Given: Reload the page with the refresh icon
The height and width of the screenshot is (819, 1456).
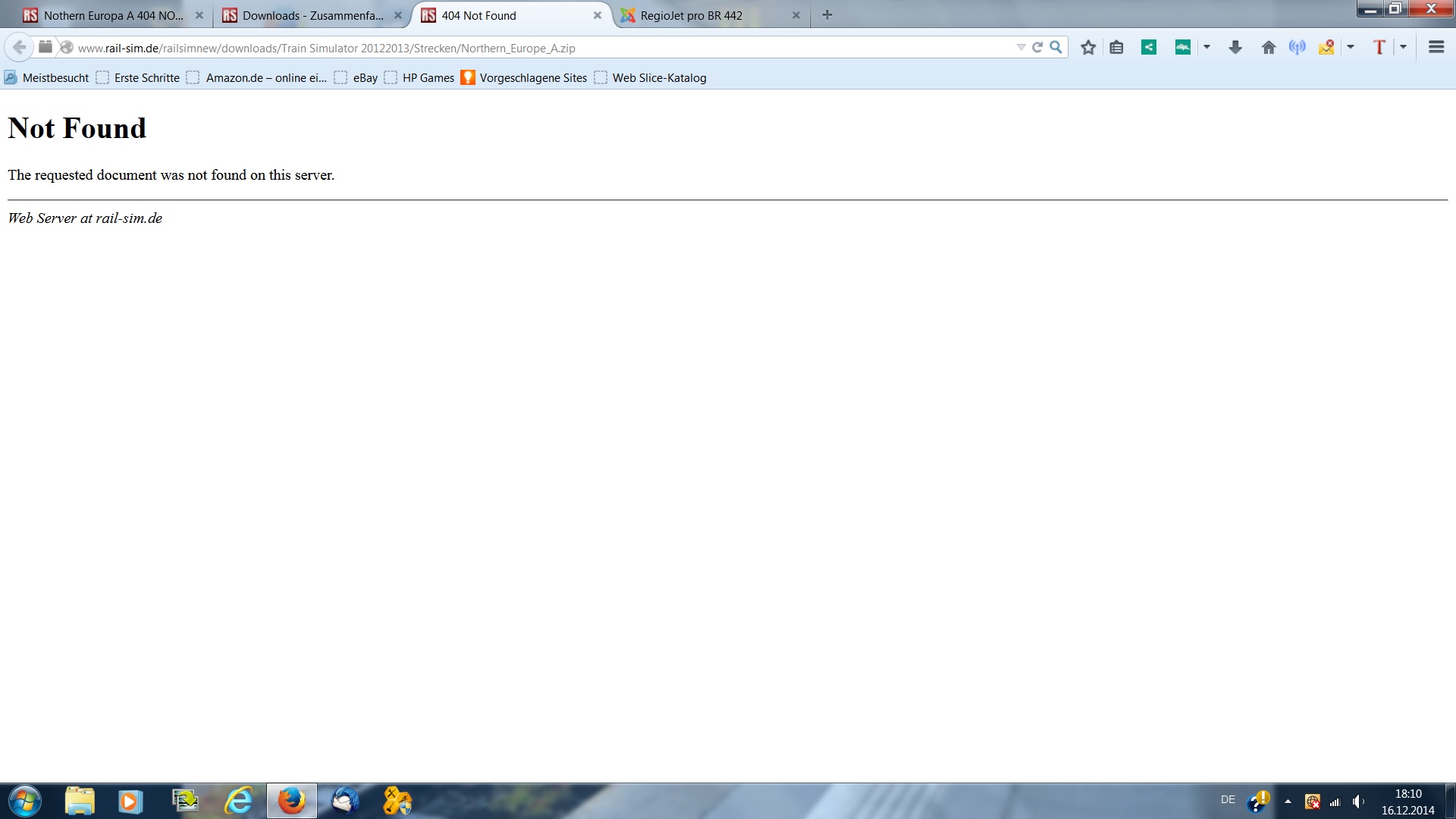Looking at the screenshot, I should point(1037,48).
